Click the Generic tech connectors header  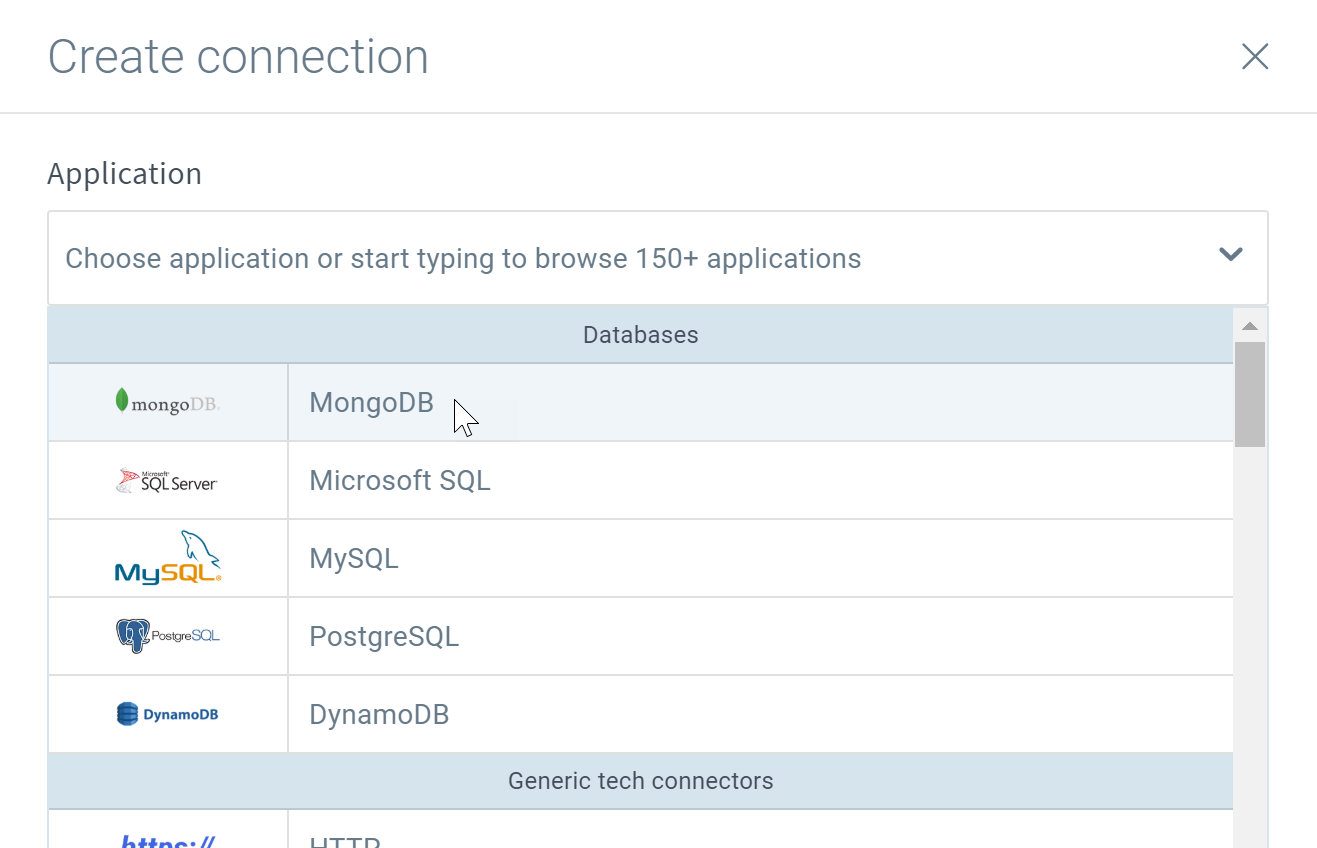pos(641,780)
